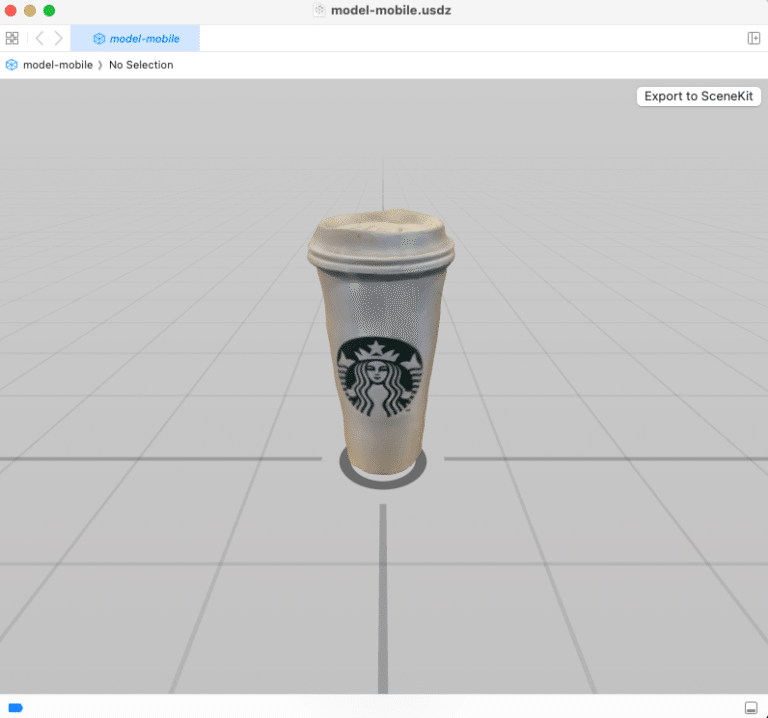Enter full screen with green button
Viewport: 768px width, 718px height.
[x=49, y=10]
